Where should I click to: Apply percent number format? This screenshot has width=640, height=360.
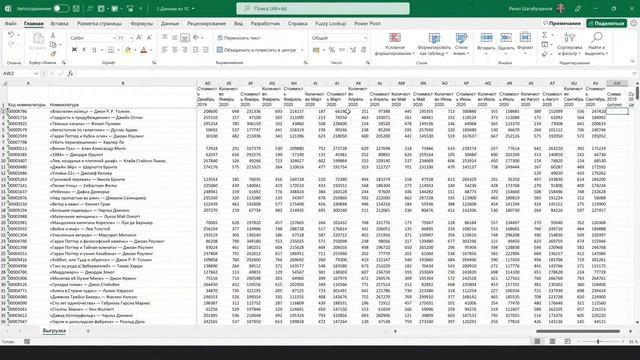332,50
